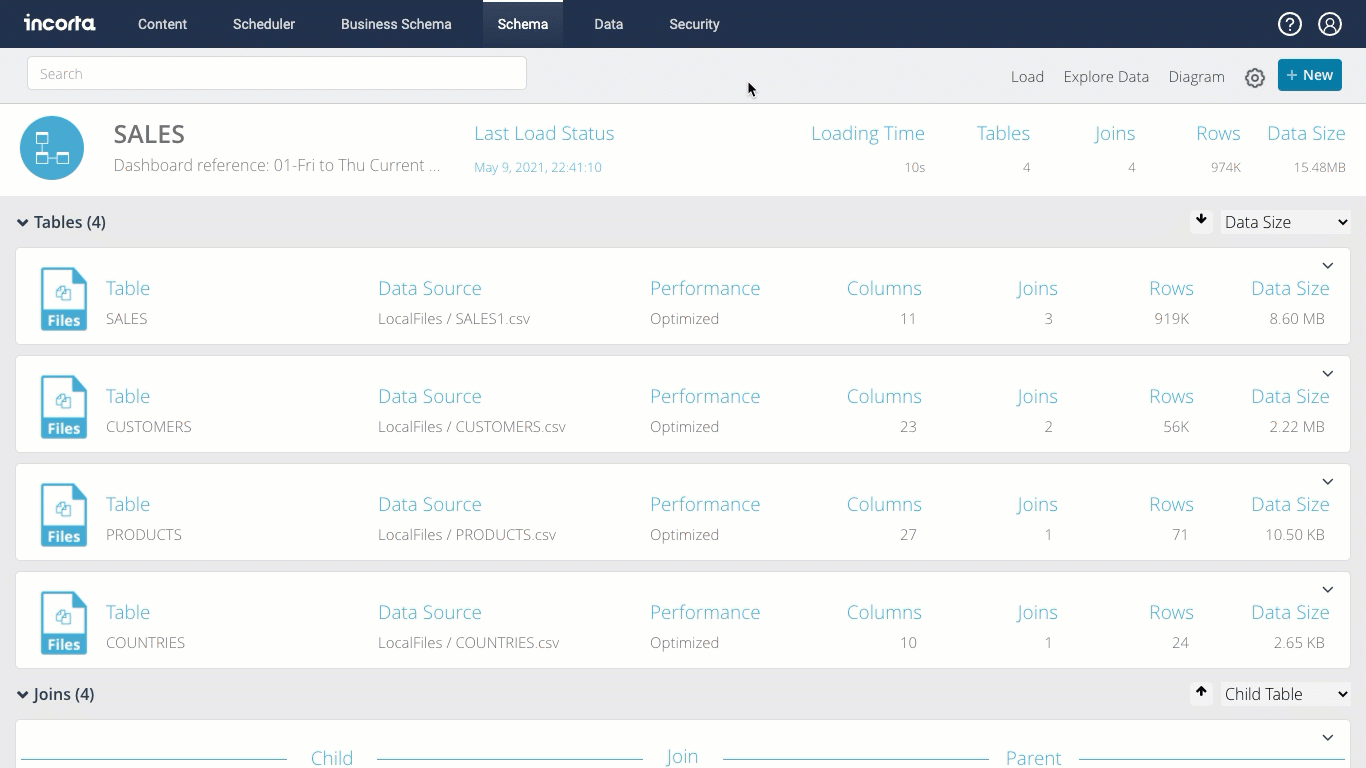Click the 2.22 MB data size value

(x=1297, y=427)
